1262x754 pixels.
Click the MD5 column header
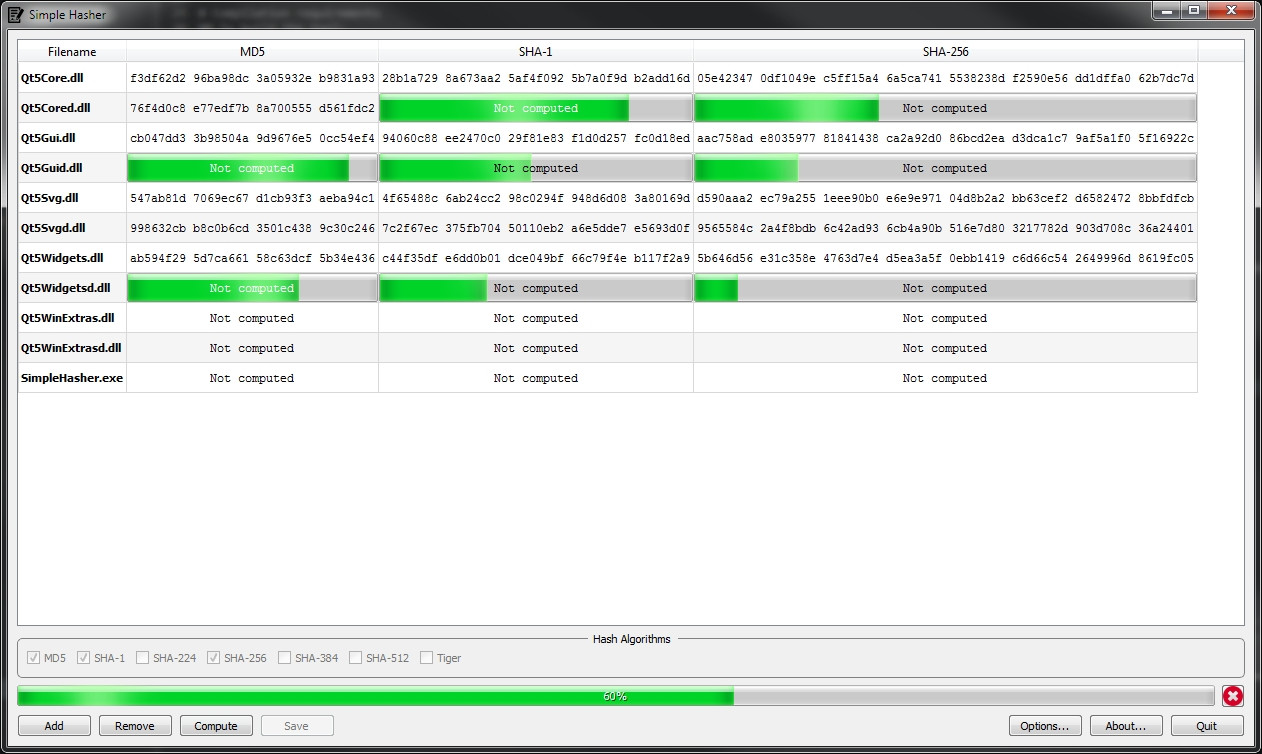252,52
